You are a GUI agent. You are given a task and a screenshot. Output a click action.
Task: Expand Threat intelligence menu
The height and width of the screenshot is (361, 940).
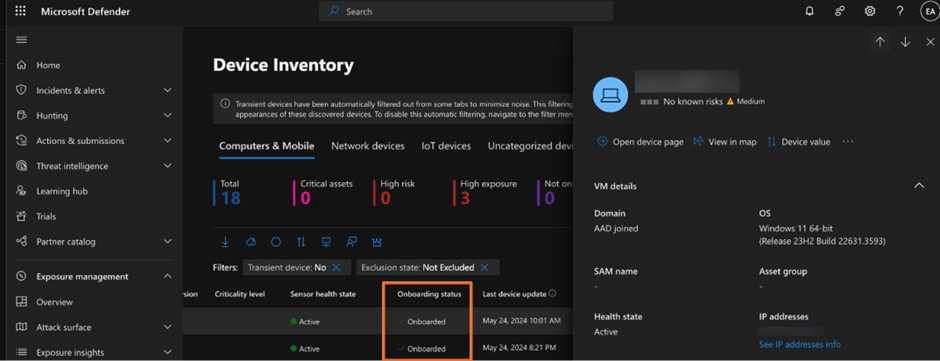click(167, 166)
